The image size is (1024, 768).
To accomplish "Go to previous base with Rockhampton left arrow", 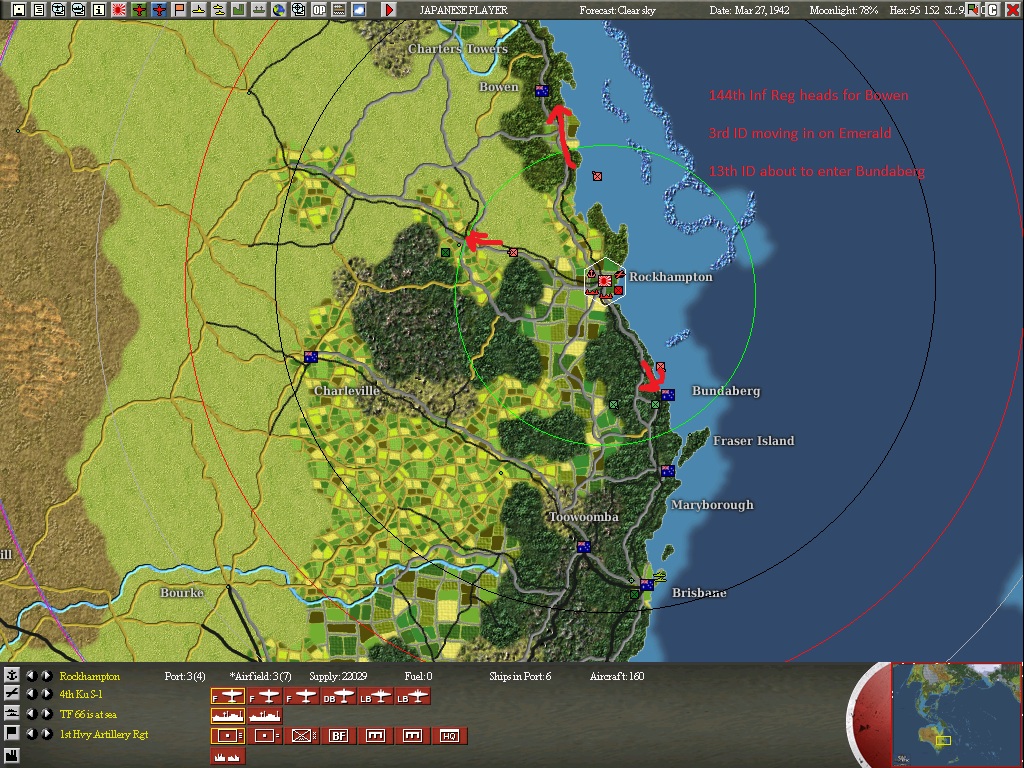I will (31, 676).
